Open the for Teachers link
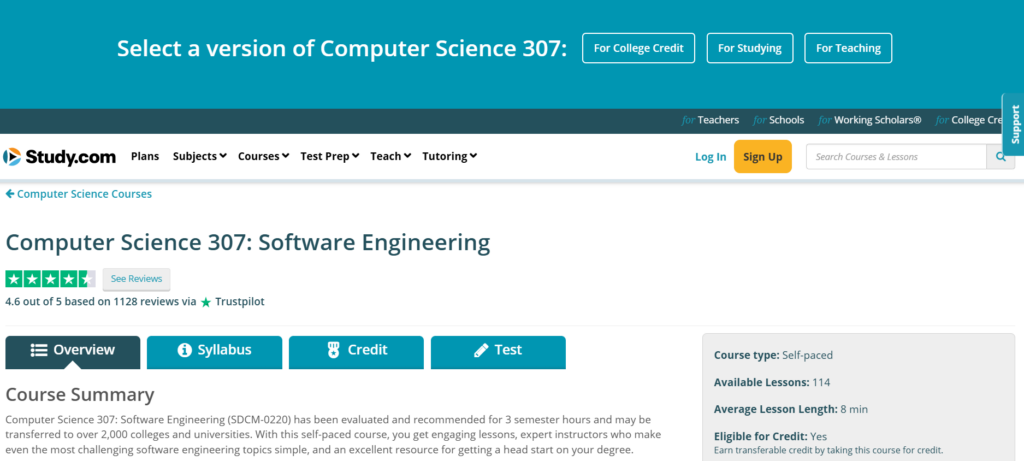1024x461 pixels. point(711,120)
